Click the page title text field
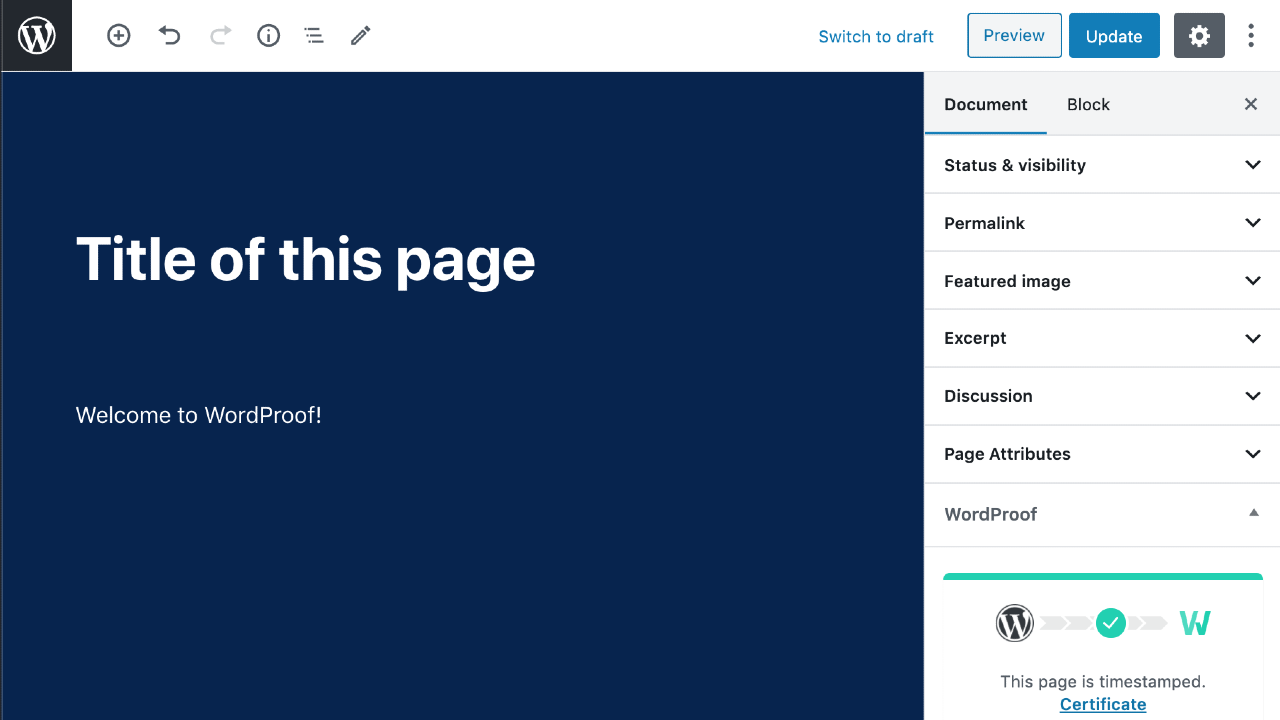Viewport: 1280px width, 720px height. pyautogui.click(x=306, y=259)
